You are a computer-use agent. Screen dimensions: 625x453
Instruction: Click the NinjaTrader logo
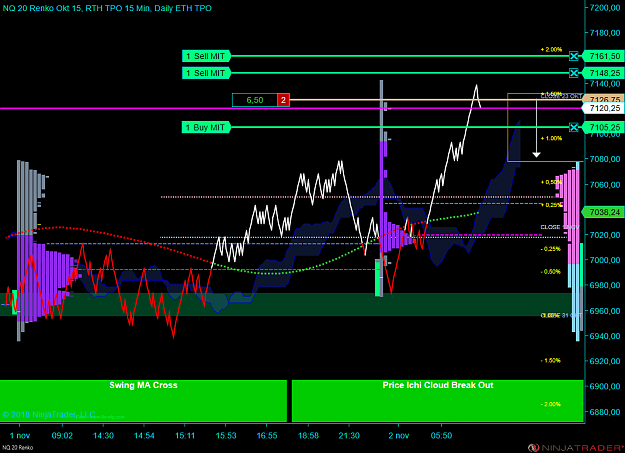click(576, 448)
